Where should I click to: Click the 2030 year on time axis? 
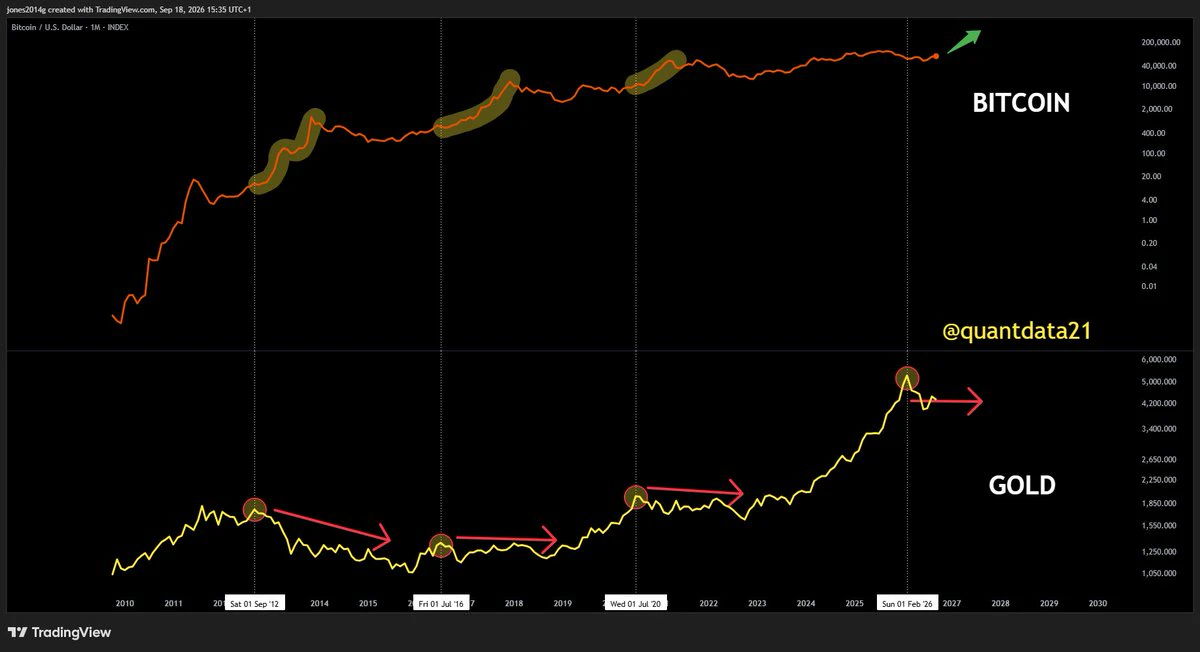click(x=1098, y=604)
